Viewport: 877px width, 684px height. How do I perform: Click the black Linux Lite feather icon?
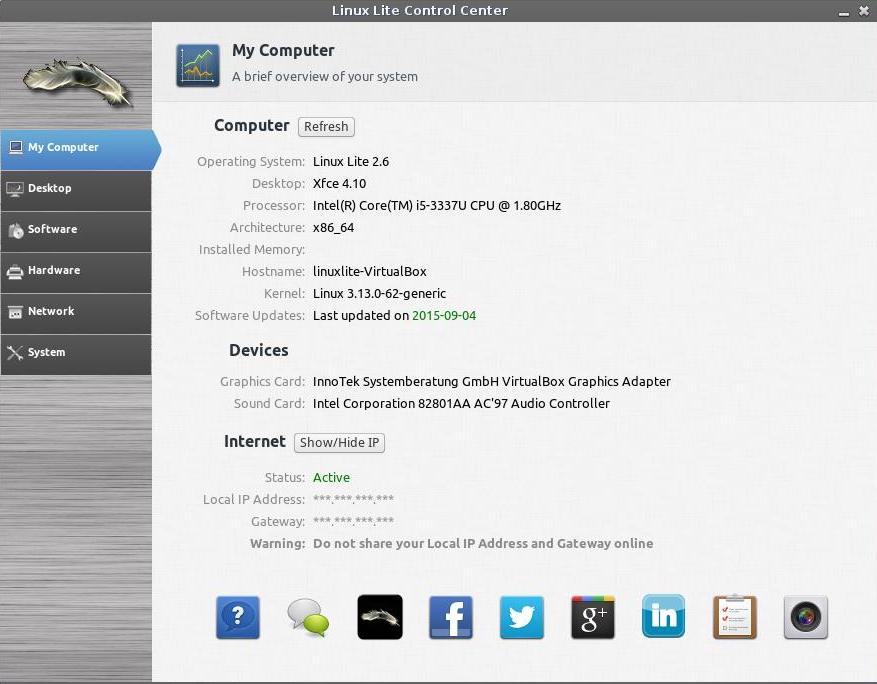coord(379,617)
